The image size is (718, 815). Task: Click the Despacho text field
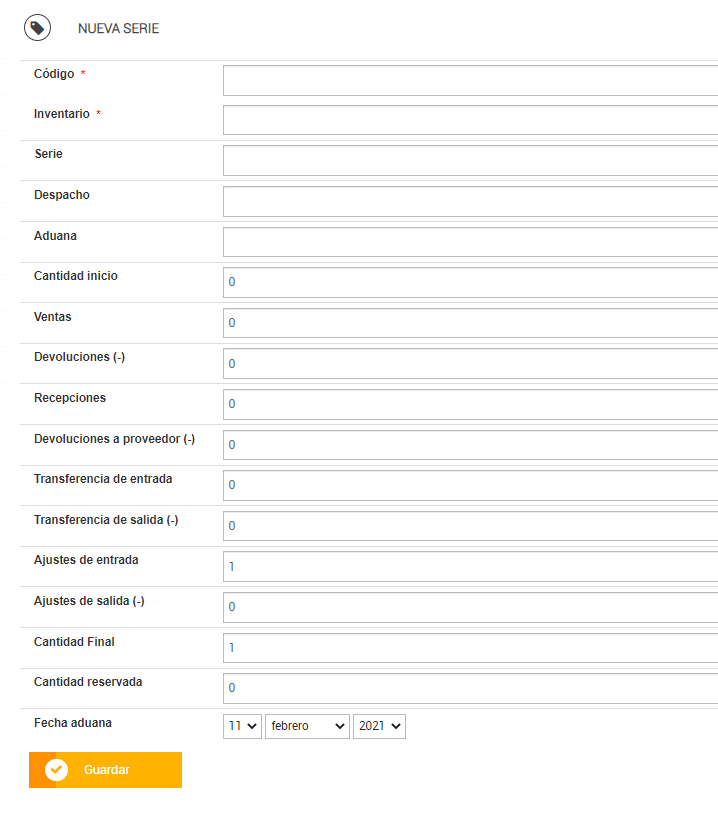(470, 201)
